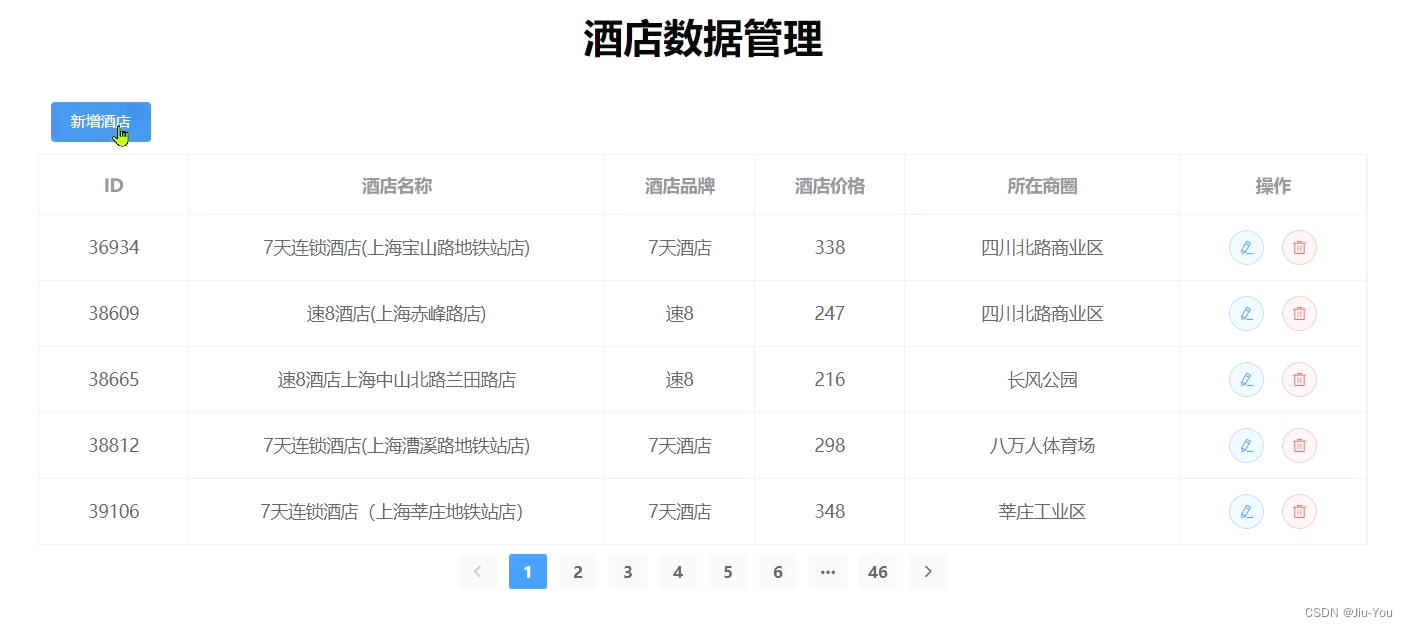
Task: Click the next page arrow
Action: point(928,571)
